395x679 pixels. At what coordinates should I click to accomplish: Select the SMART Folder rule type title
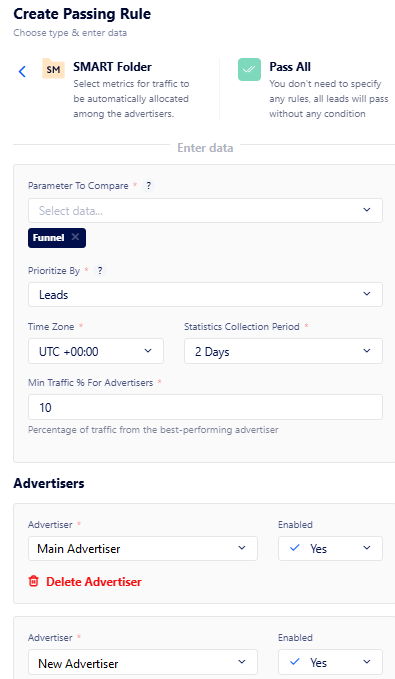[x=113, y=67]
